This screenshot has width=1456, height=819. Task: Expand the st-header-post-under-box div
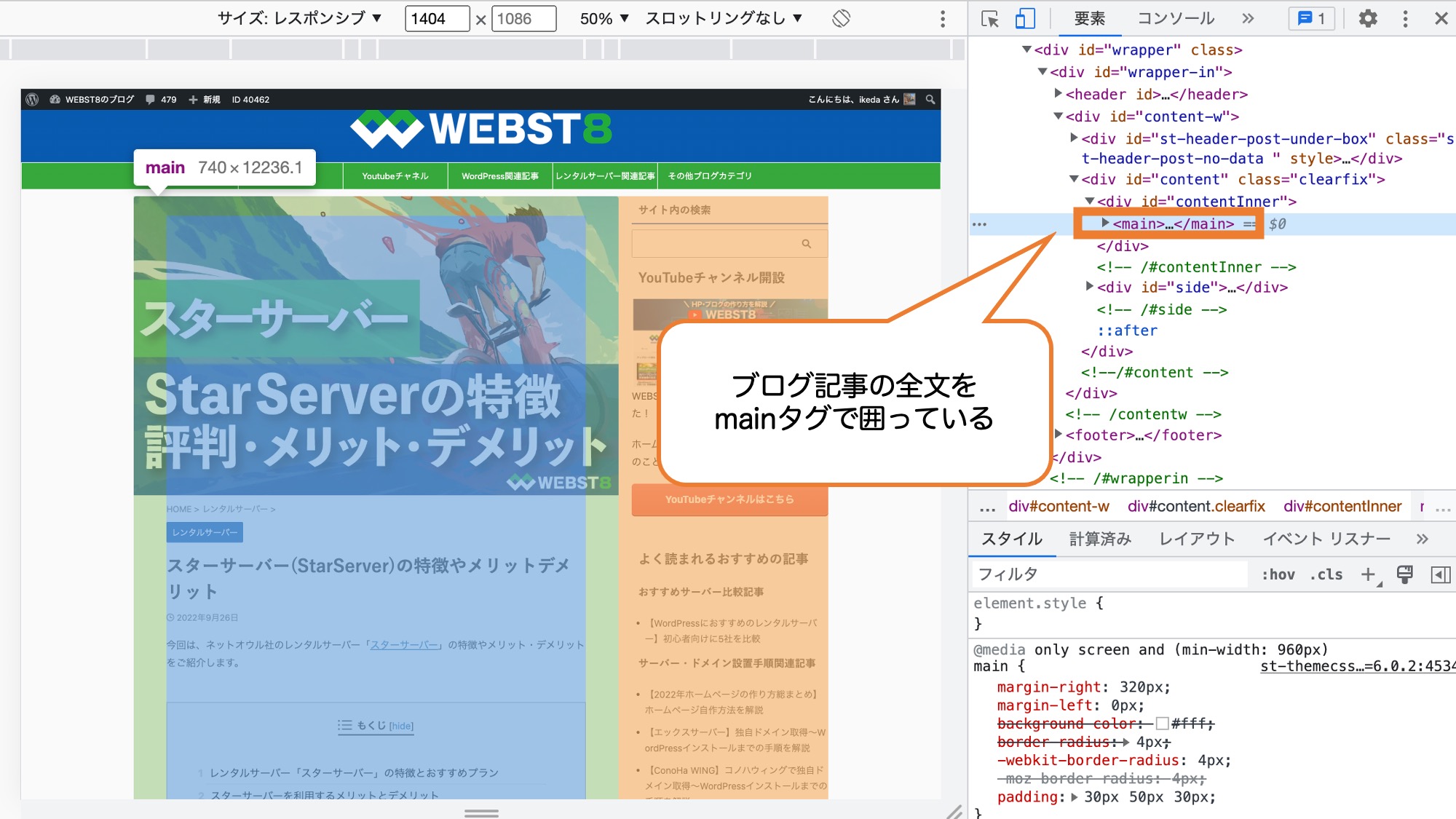click(1074, 138)
